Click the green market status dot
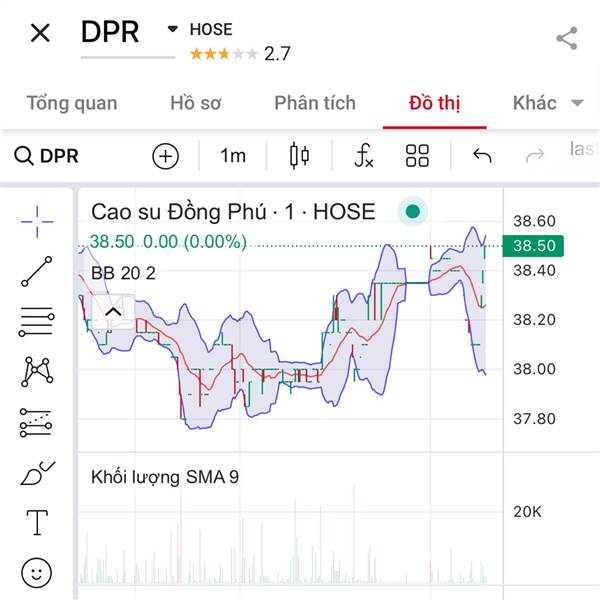The height and width of the screenshot is (600, 600). coord(412,211)
